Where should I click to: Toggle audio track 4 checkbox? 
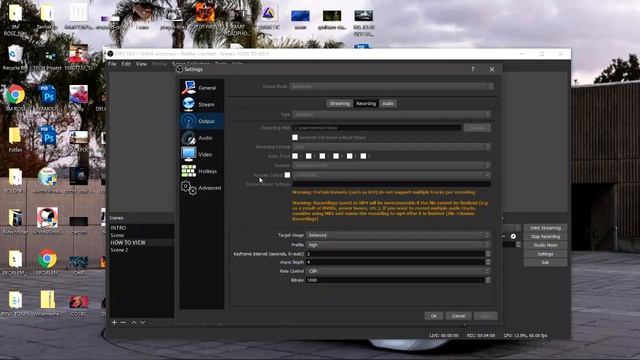click(x=336, y=156)
